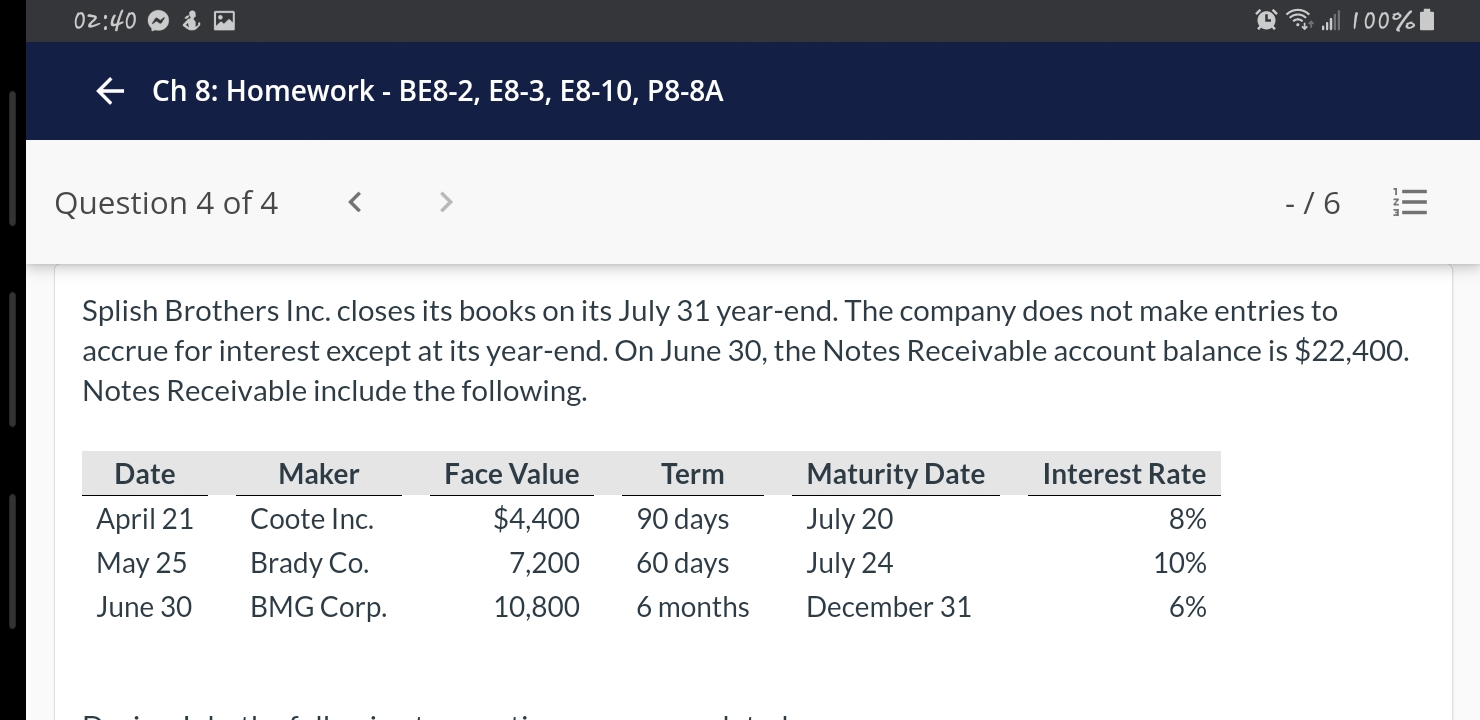
Task: Tap the score display showing dash out of 6
Action: click(x=1311, y=202)
